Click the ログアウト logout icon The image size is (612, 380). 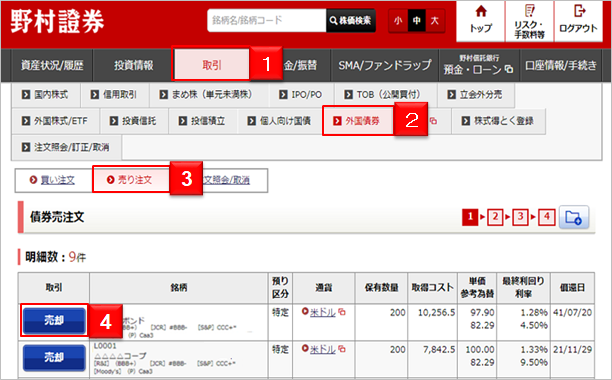578,21
